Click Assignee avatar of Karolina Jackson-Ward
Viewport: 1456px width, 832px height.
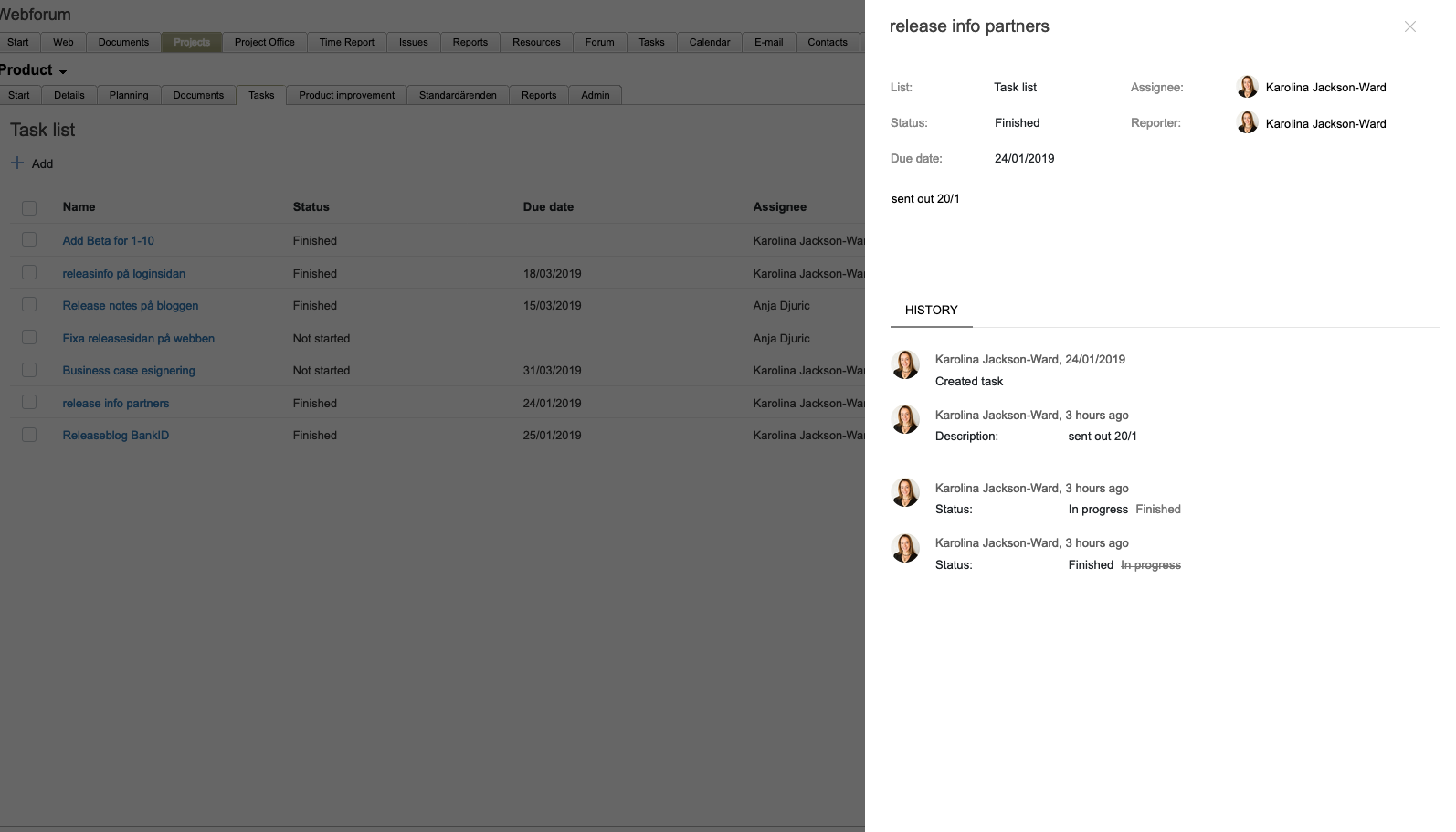1247,87
